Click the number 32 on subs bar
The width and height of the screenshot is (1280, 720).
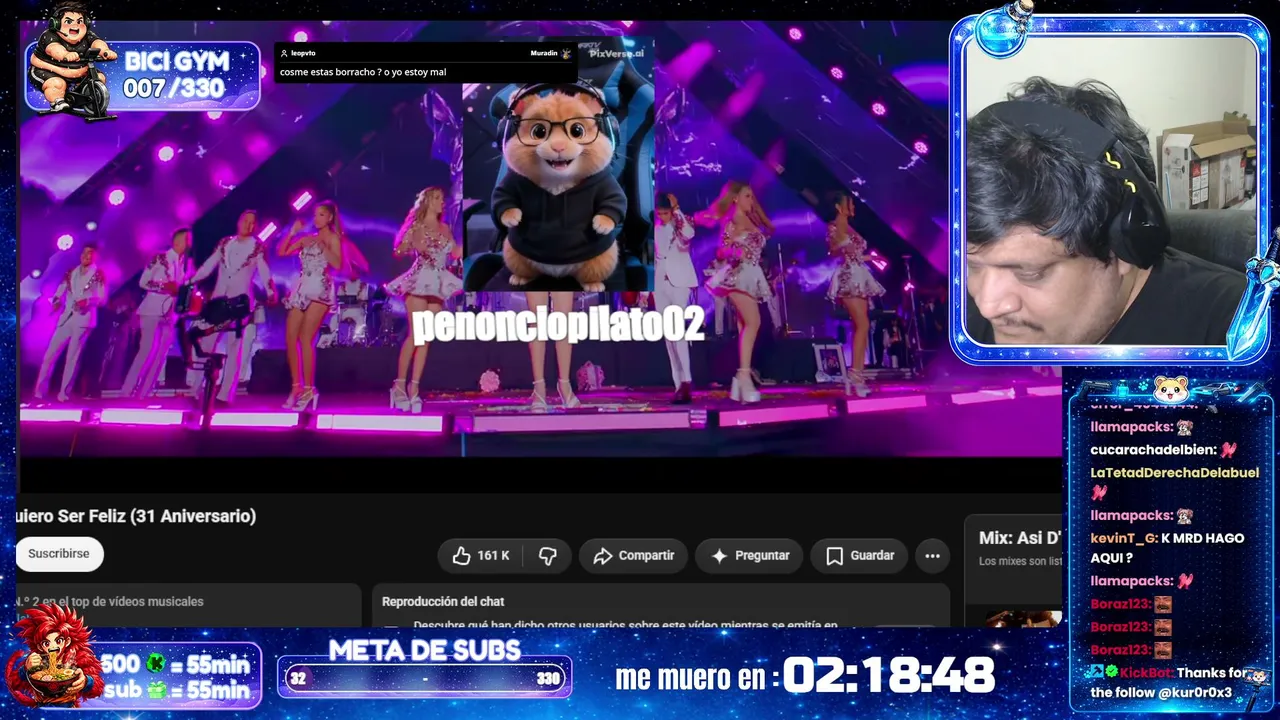[x=297, y=678]
